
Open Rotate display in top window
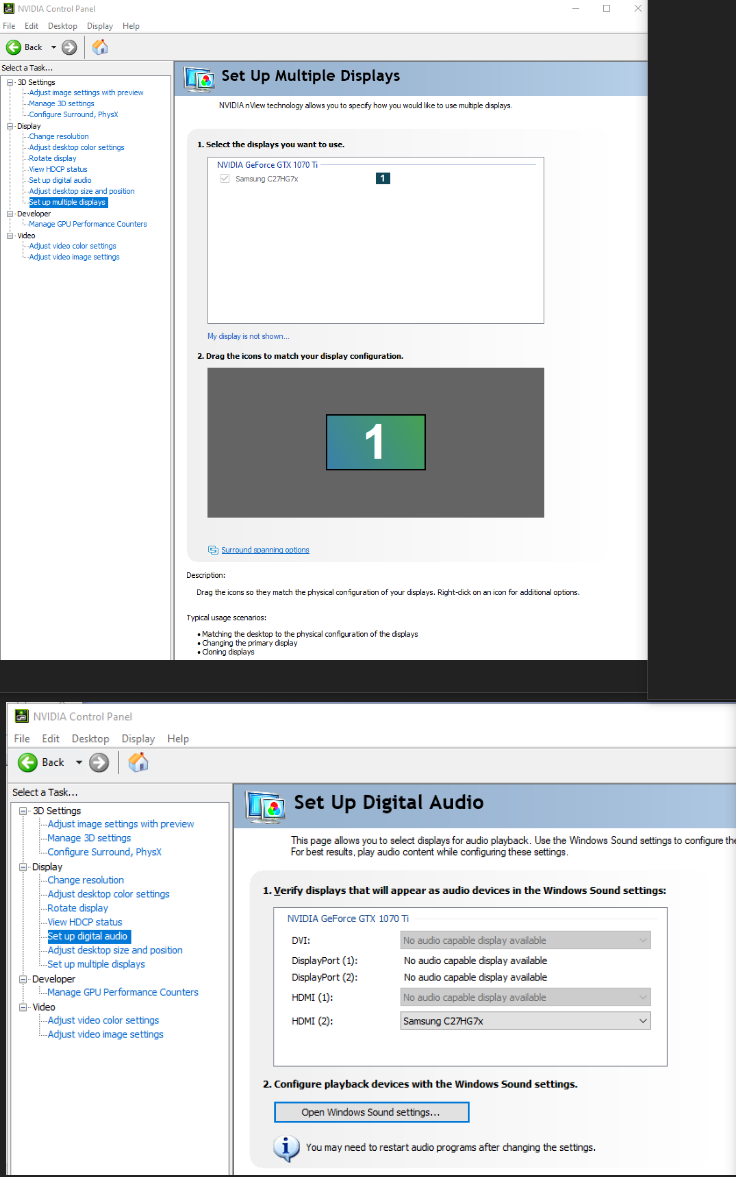(x=53, y=158)
